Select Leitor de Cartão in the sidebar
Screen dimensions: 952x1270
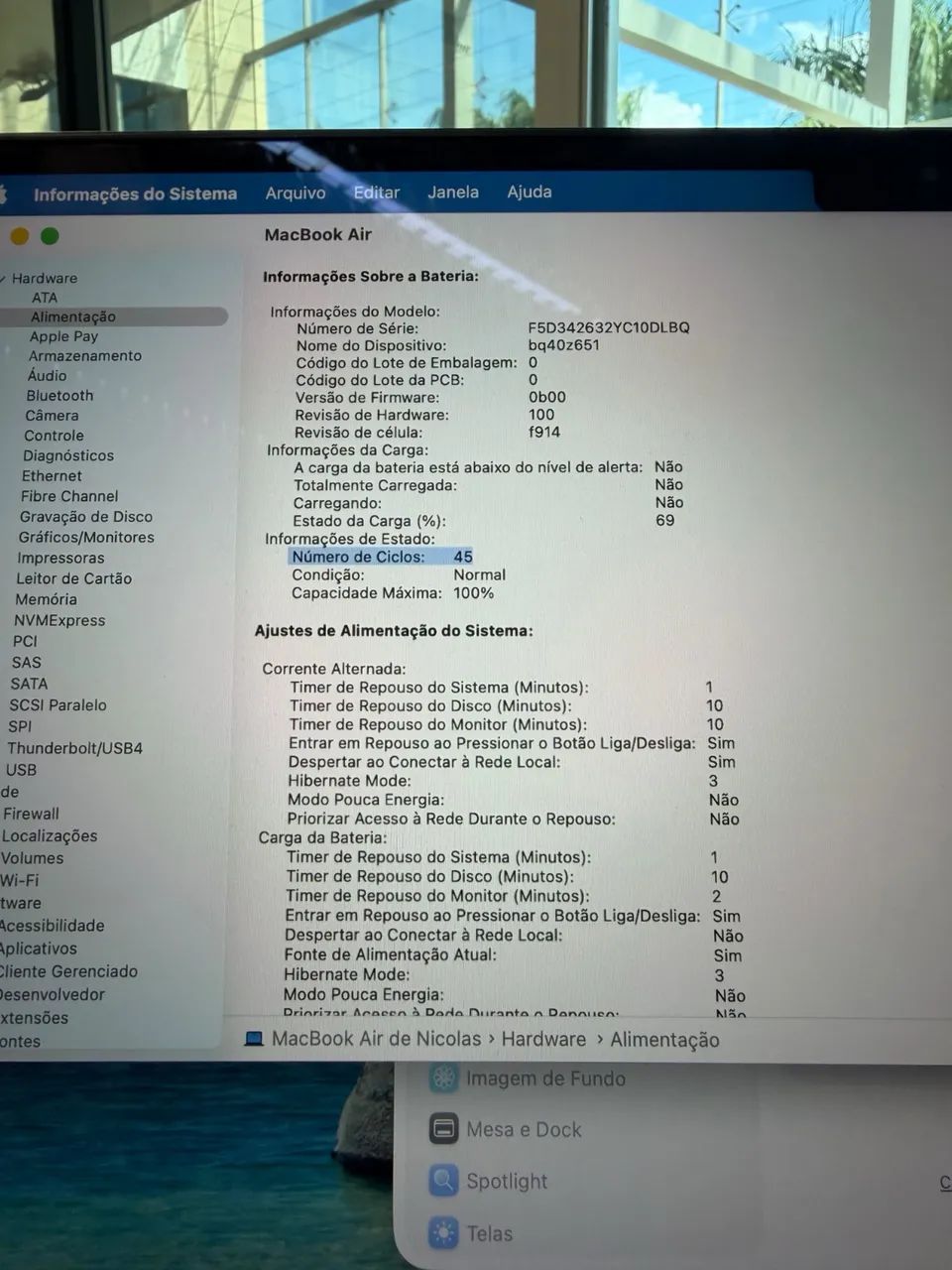coord(73,578)
